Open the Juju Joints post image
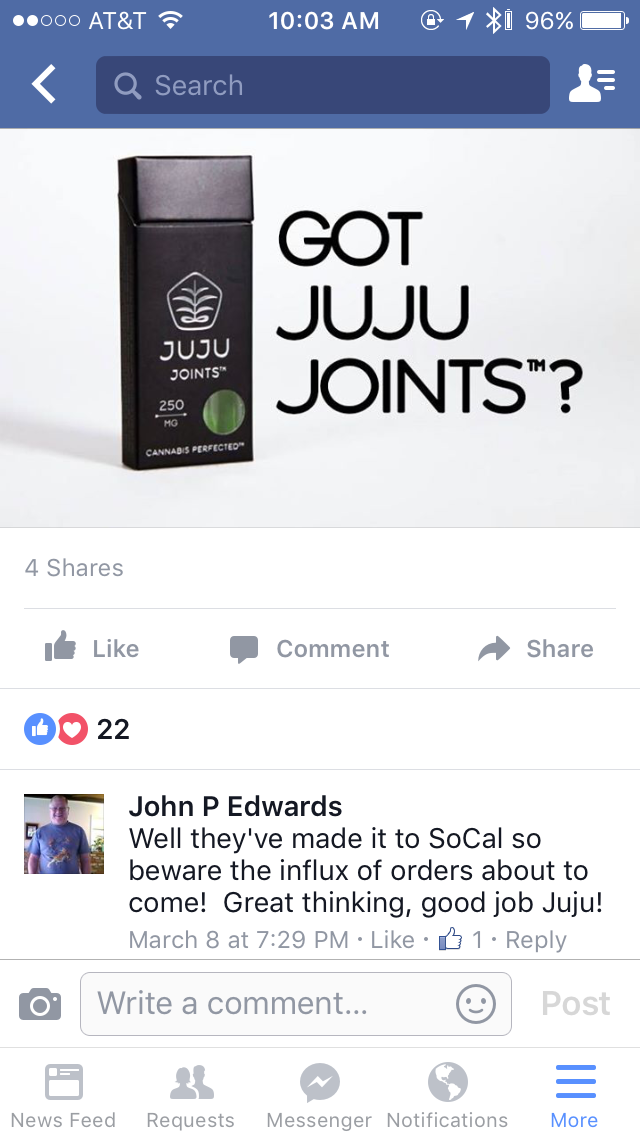The image size is (640, 1136). pyautogui.click(x=320, y=328)
